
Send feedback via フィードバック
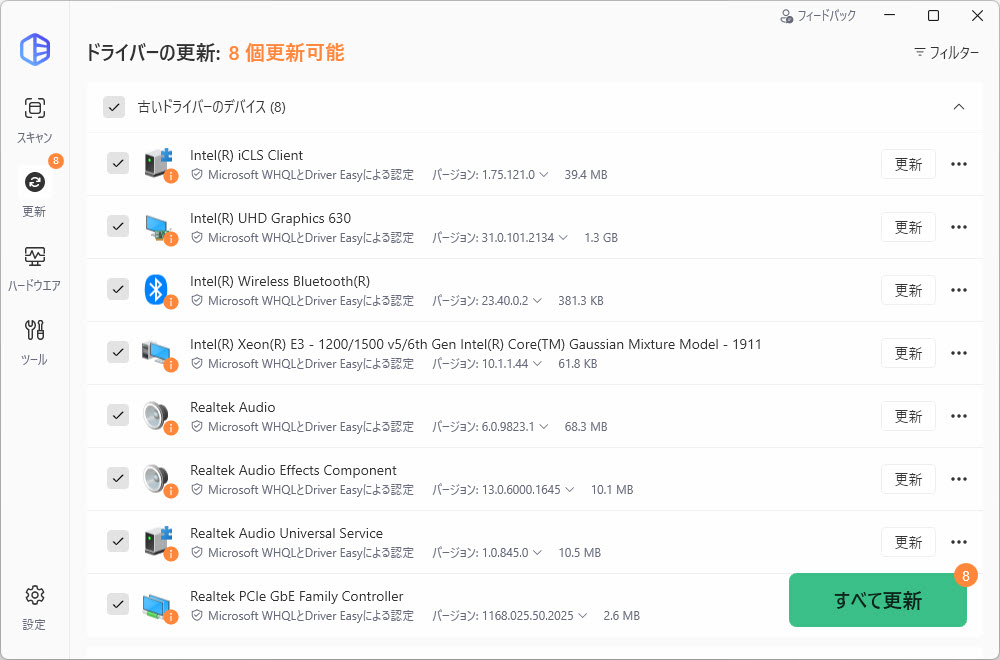click(818, 16)
